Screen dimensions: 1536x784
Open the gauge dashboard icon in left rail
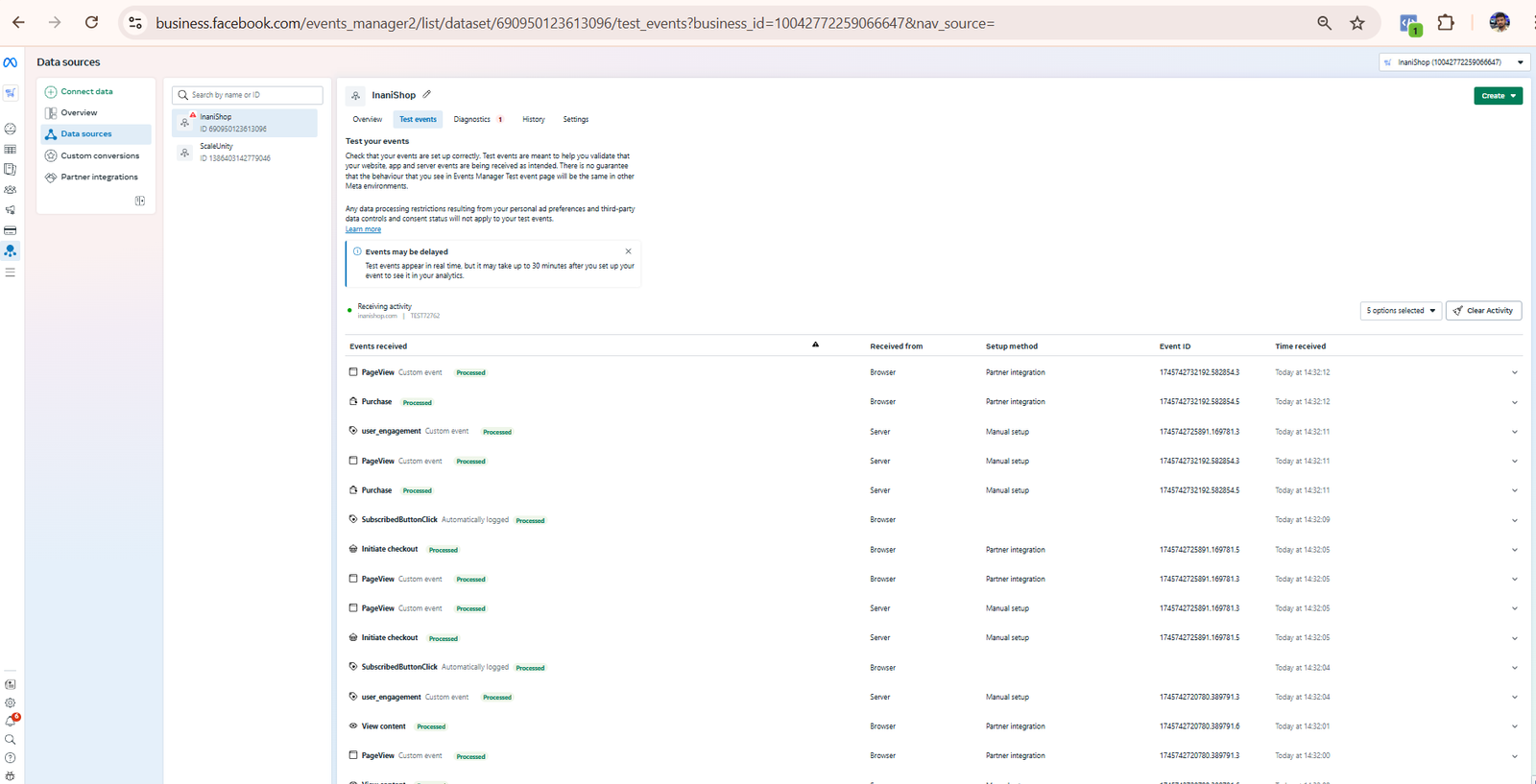click(x=10, y=129)
